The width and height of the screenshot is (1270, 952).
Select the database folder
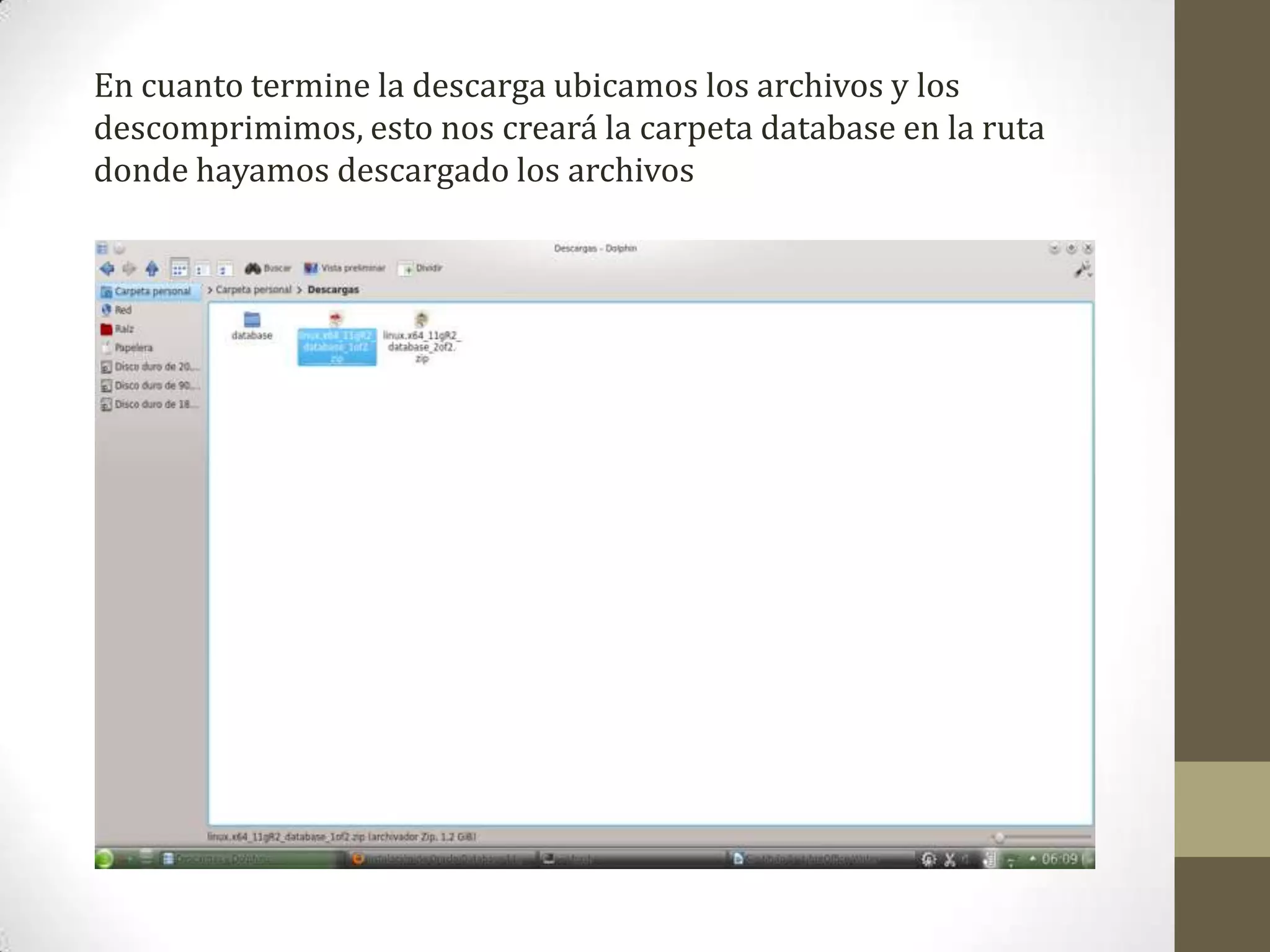pos(252,326)
